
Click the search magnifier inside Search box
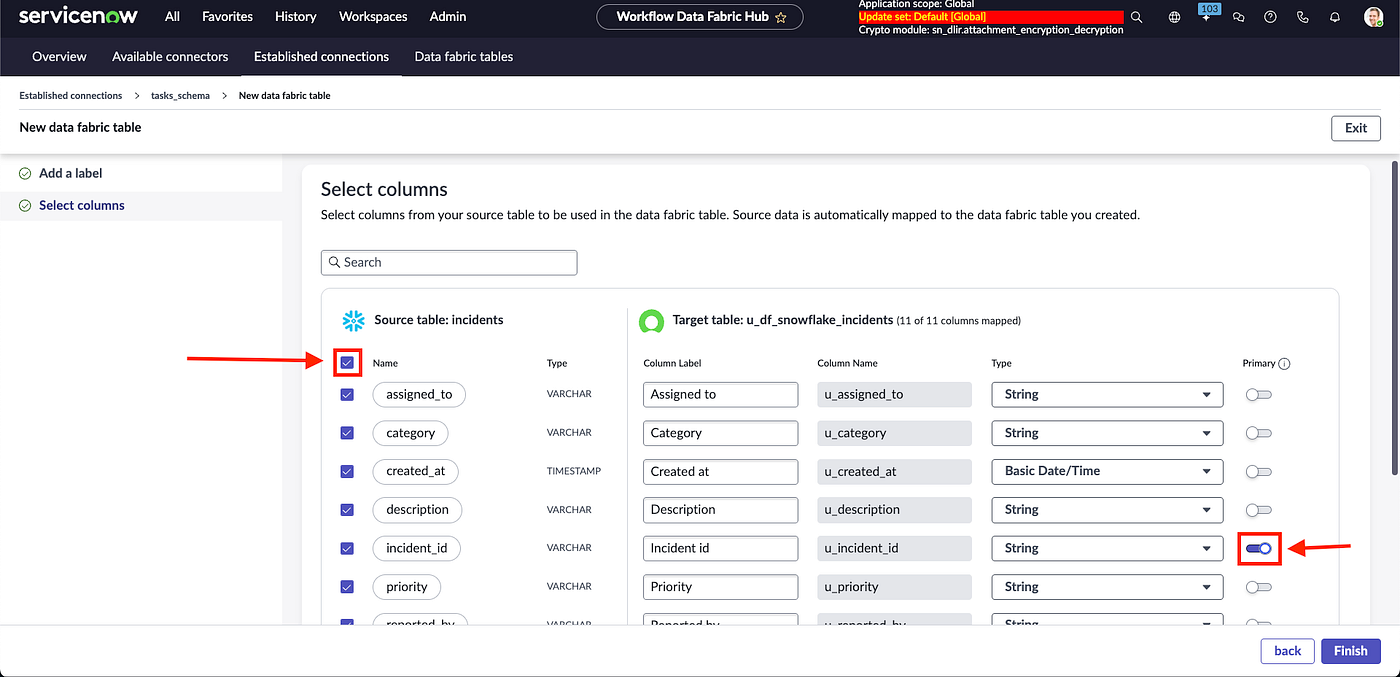point(334,262)
